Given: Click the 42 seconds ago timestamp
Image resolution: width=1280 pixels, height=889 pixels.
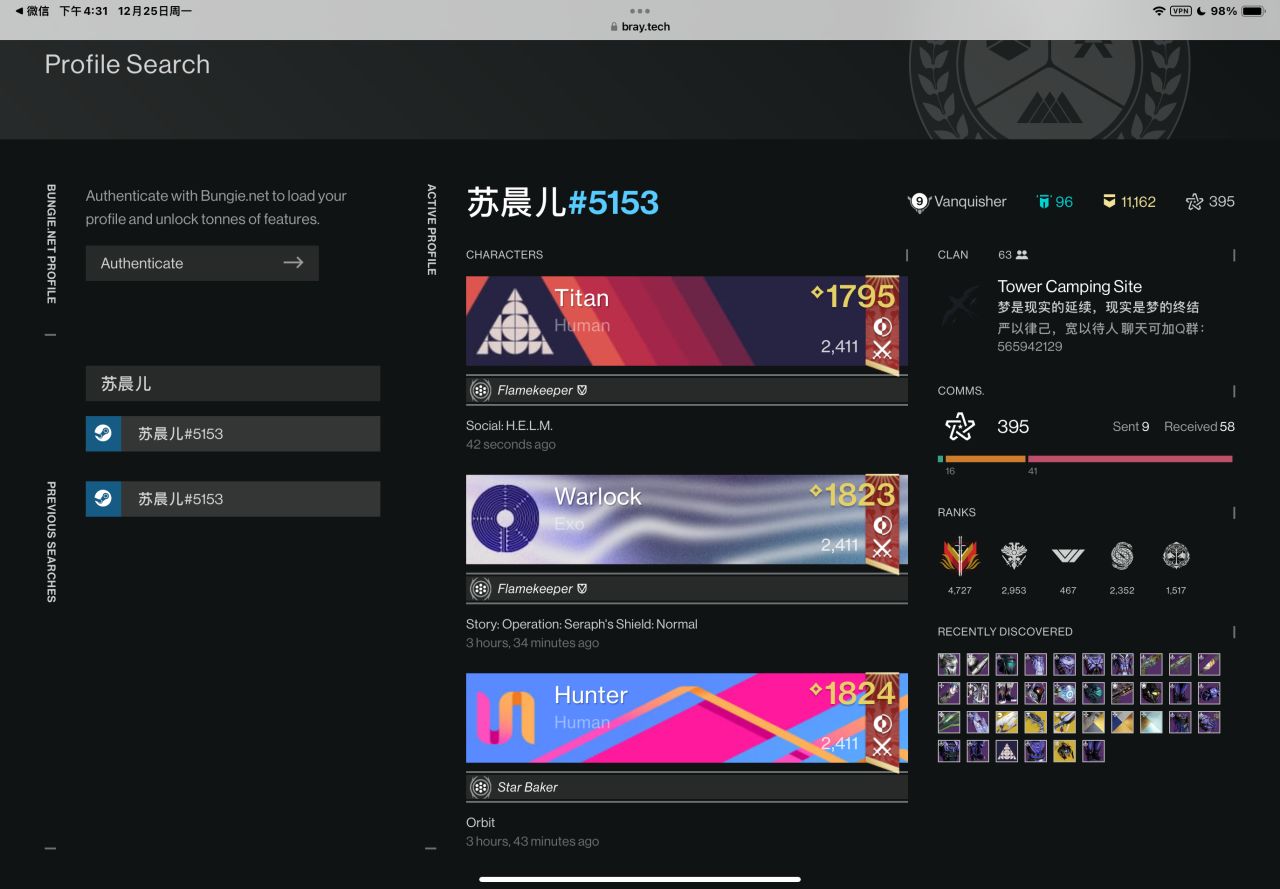Looking at the screenshot, I should [x=511, y=445].
